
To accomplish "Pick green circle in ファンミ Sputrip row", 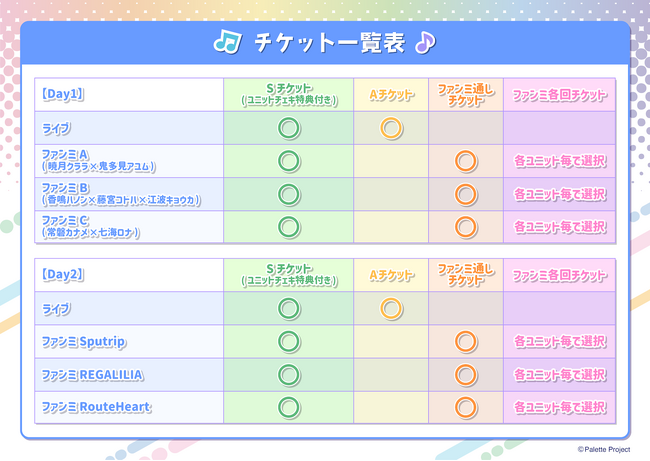I will tap(289, 341).
